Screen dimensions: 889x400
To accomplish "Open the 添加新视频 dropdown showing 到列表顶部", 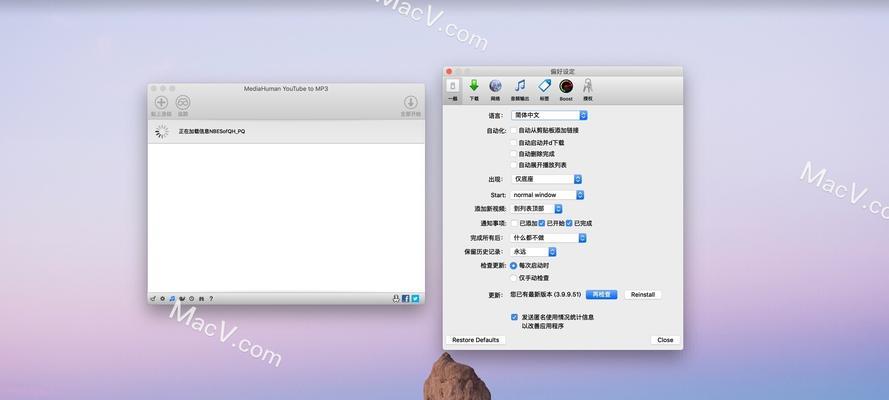I will (x=536, y=208).
